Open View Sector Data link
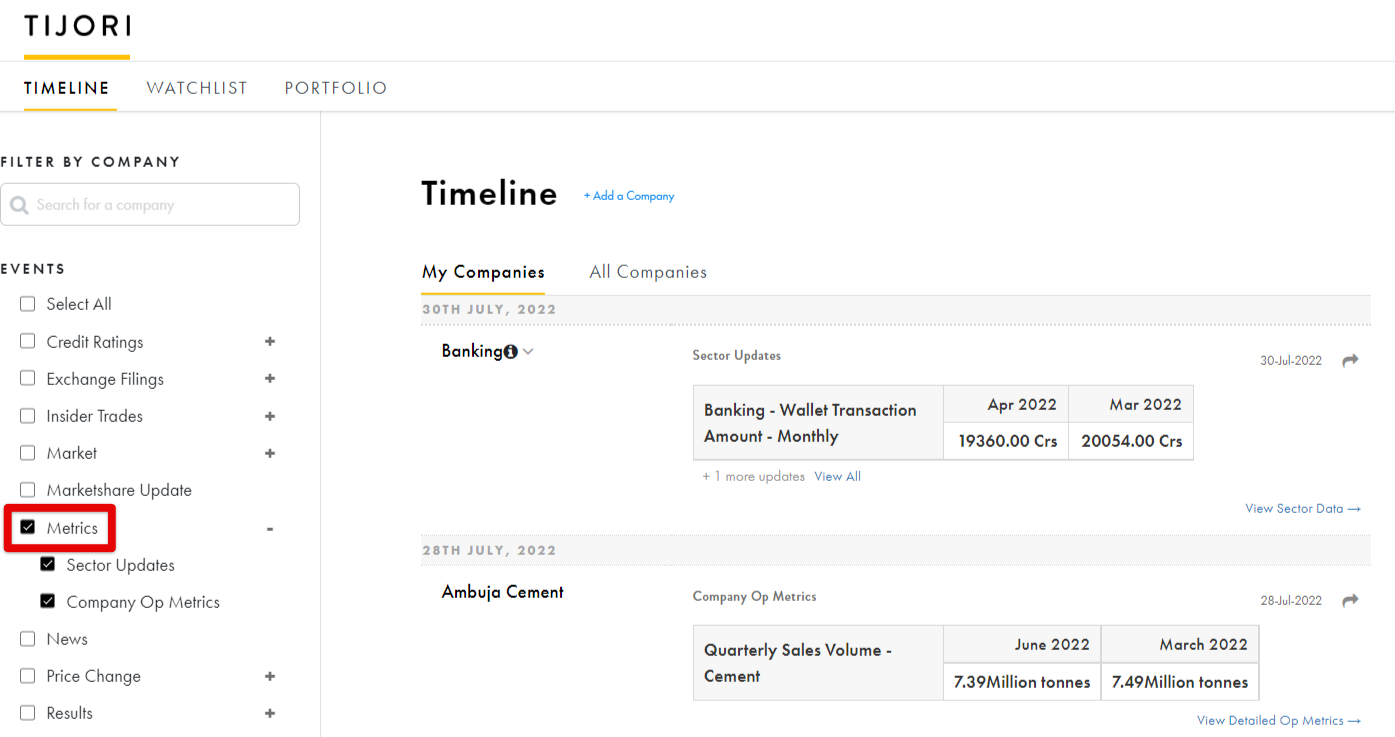The image size is (1395, 737). click(x=1303, y=509)
